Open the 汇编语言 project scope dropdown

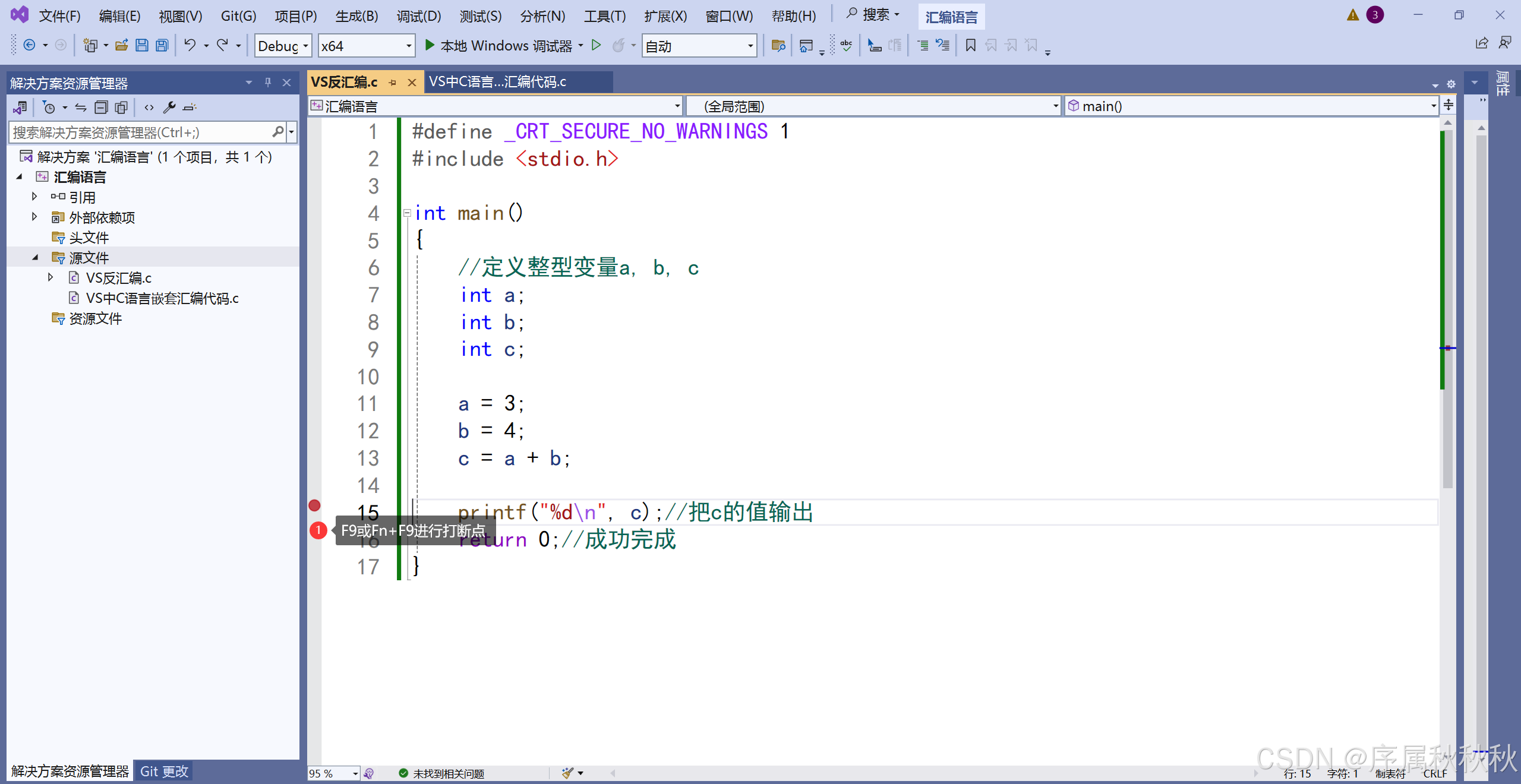tap(495, 106)
